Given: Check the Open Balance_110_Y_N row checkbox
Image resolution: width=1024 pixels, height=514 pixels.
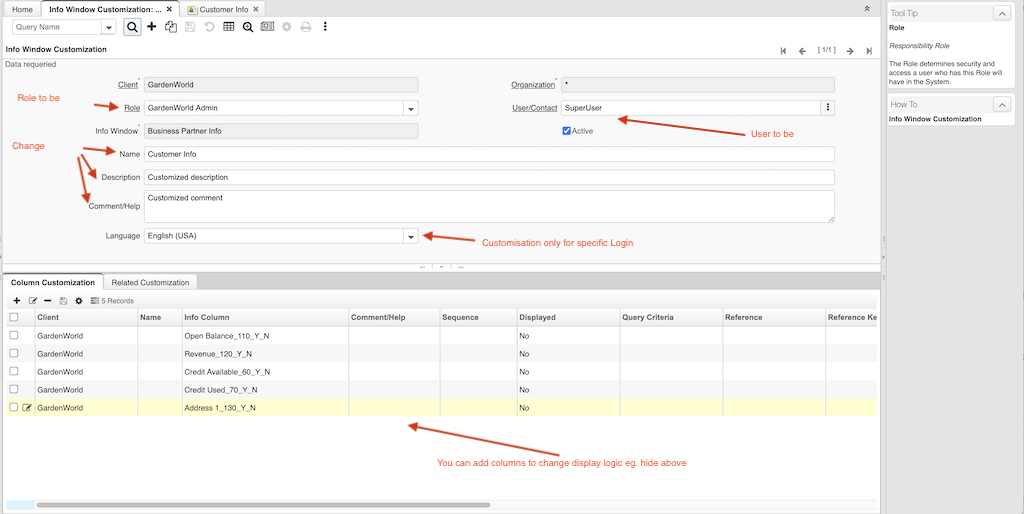Looking at the screenshot, I should [x=14, y=335].
